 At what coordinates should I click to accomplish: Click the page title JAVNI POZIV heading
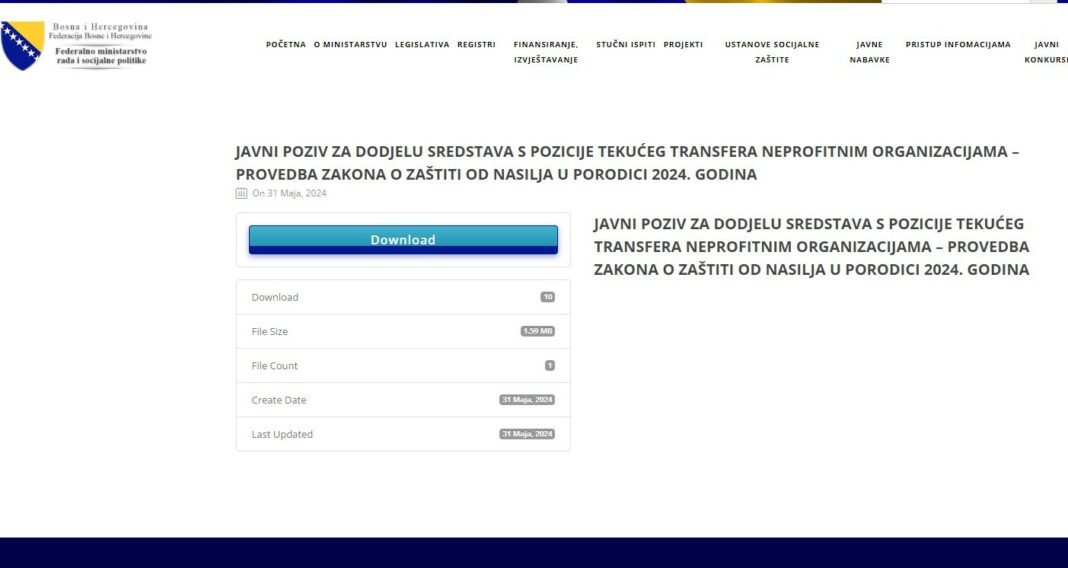coord(627,163)
